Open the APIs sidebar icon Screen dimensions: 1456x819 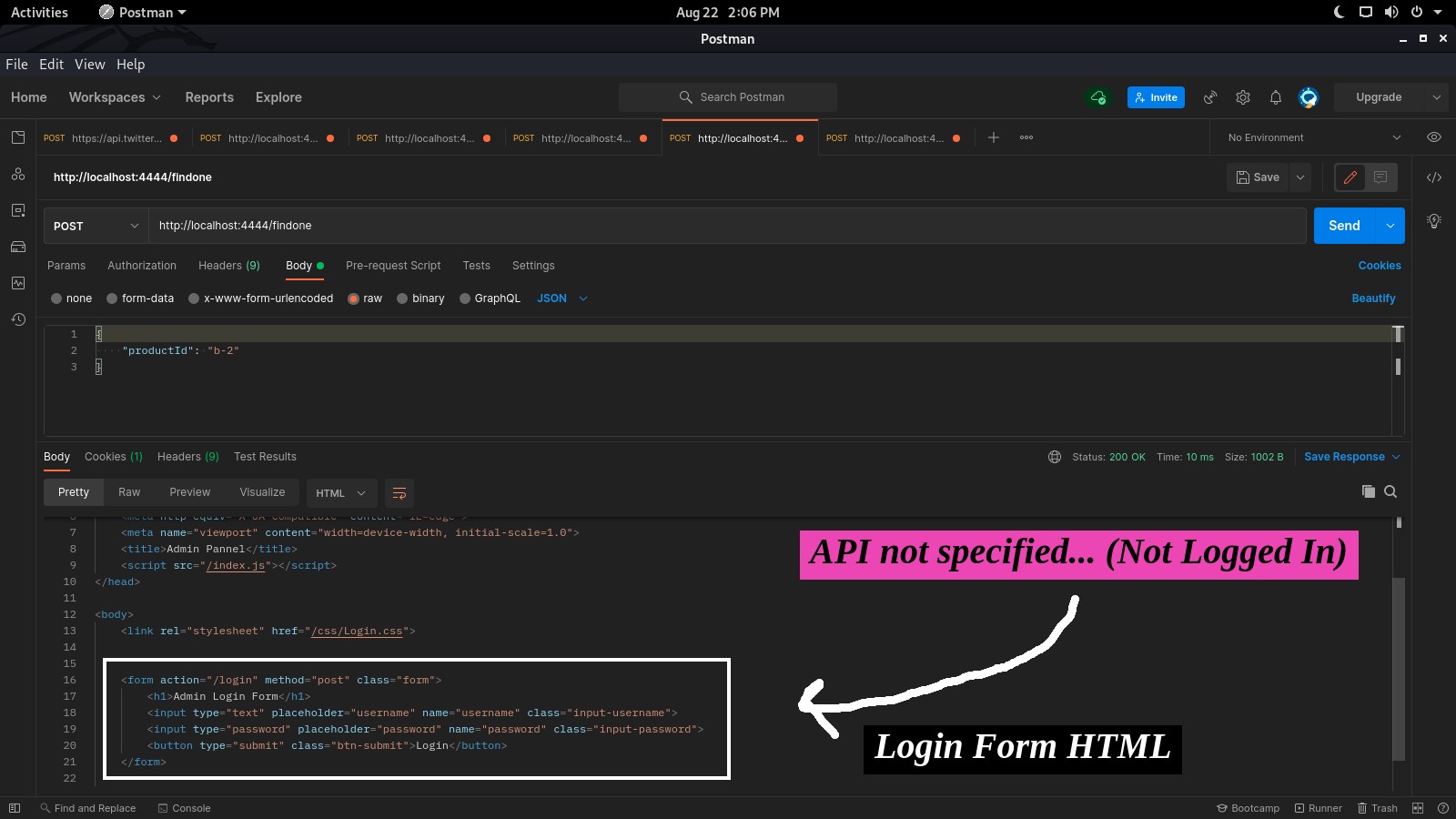[18, 175]
